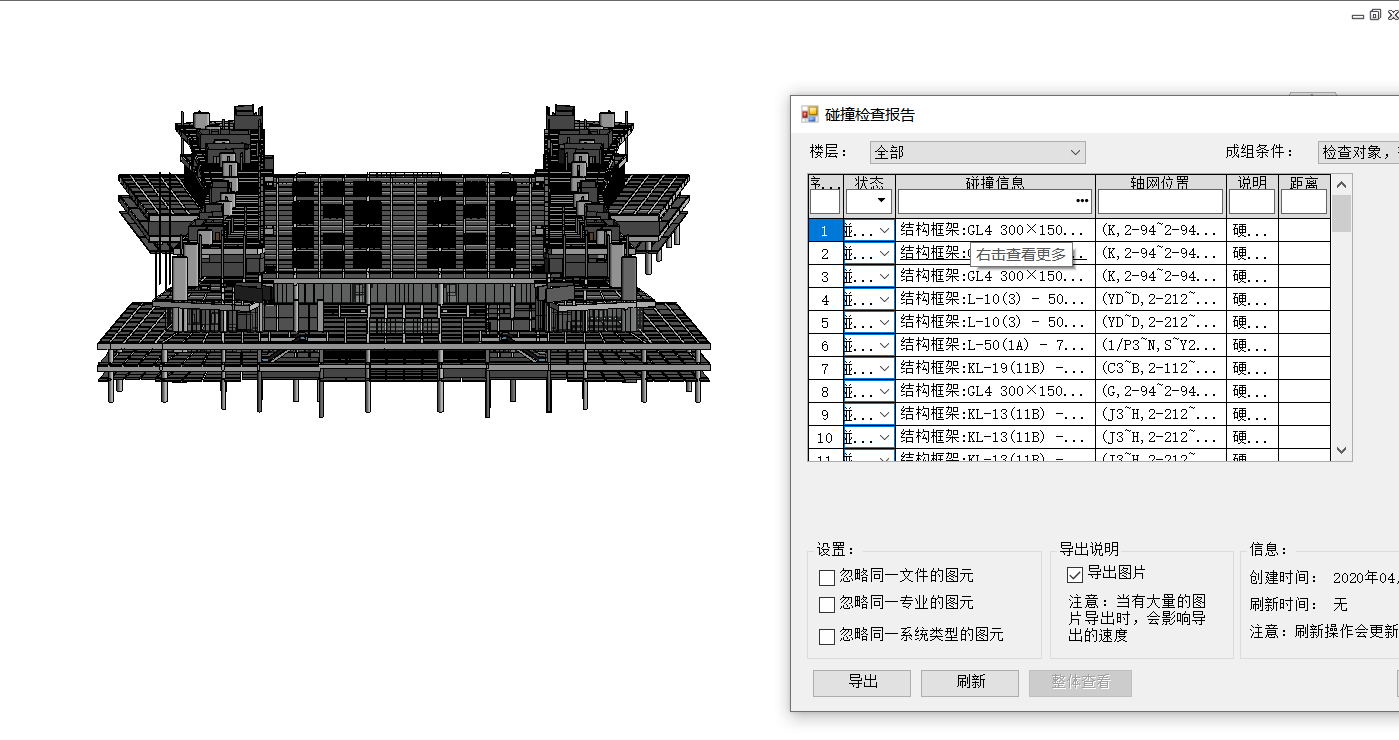Expand status dropdown in row 3

point(884,276)
